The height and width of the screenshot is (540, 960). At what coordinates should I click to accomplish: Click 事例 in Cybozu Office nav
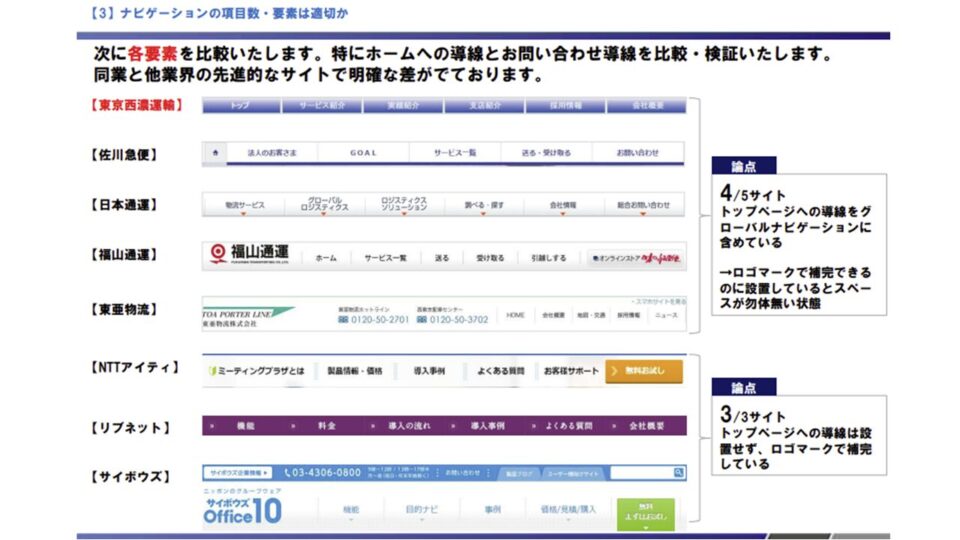[x=492, y=509]
